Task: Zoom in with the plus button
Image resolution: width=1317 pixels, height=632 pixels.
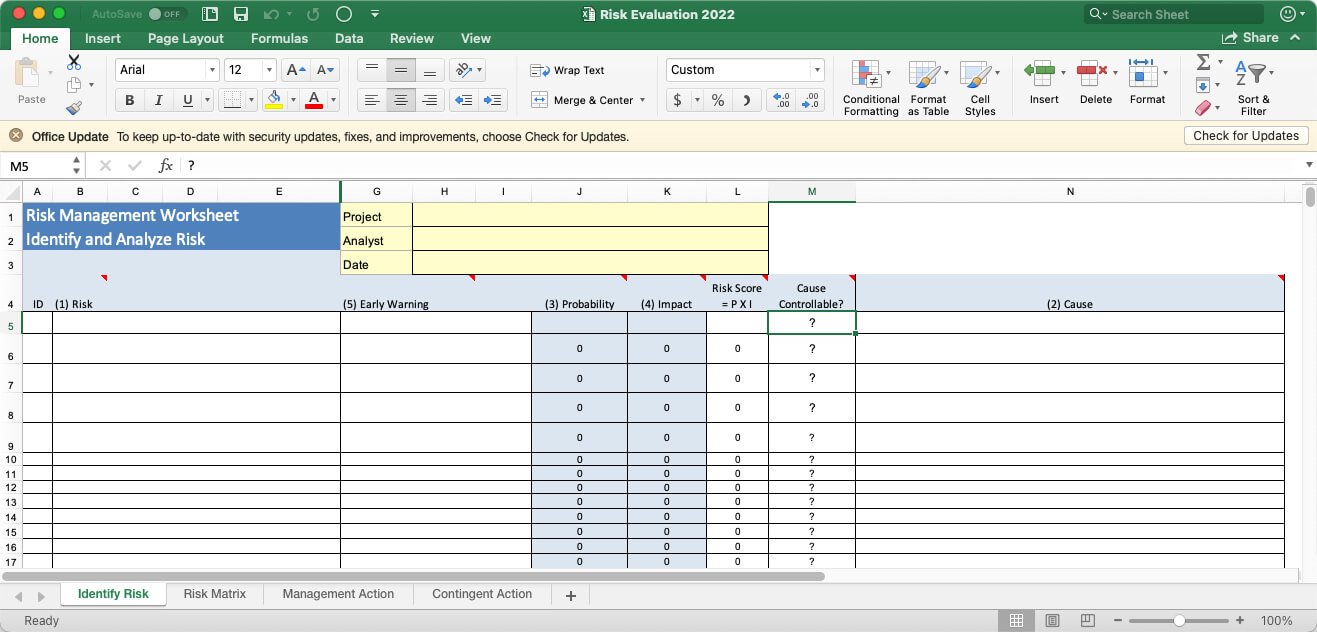Action: [x=1240, y=620]
